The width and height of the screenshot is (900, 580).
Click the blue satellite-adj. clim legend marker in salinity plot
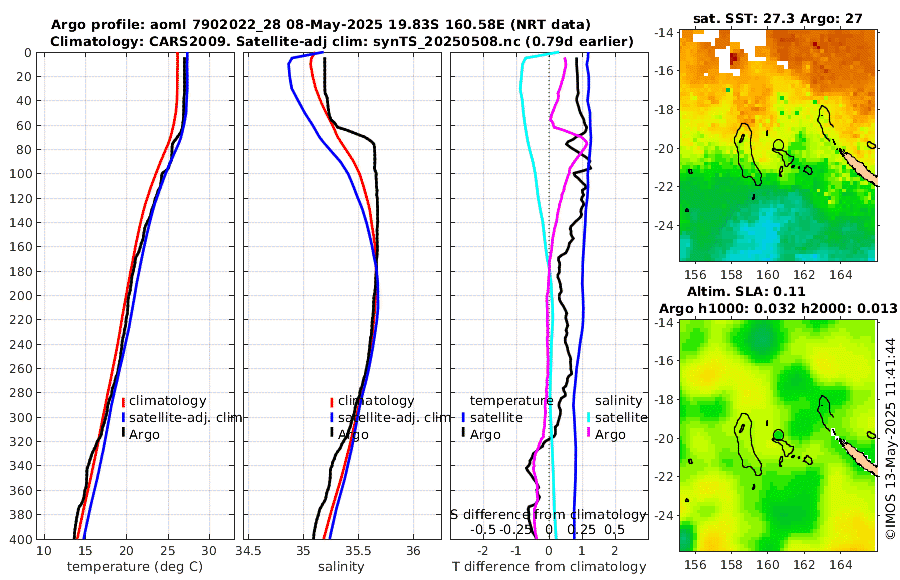pos(332,418)
